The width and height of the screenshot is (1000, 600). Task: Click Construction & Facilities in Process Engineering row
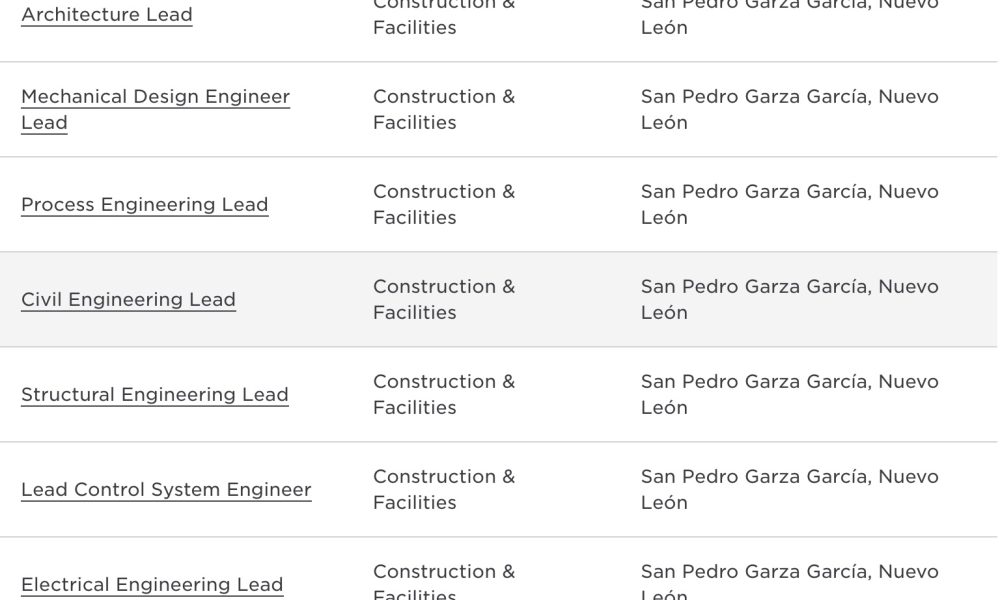pyautogui.click(x=444, y=205)
